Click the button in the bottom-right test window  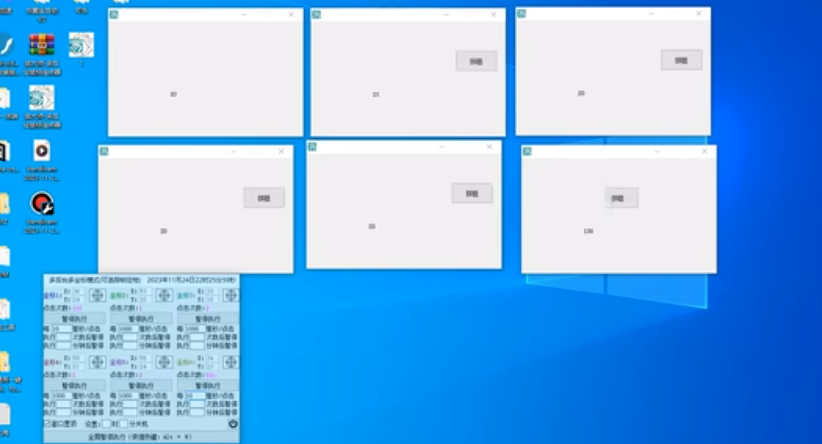(x=620, y=198)
